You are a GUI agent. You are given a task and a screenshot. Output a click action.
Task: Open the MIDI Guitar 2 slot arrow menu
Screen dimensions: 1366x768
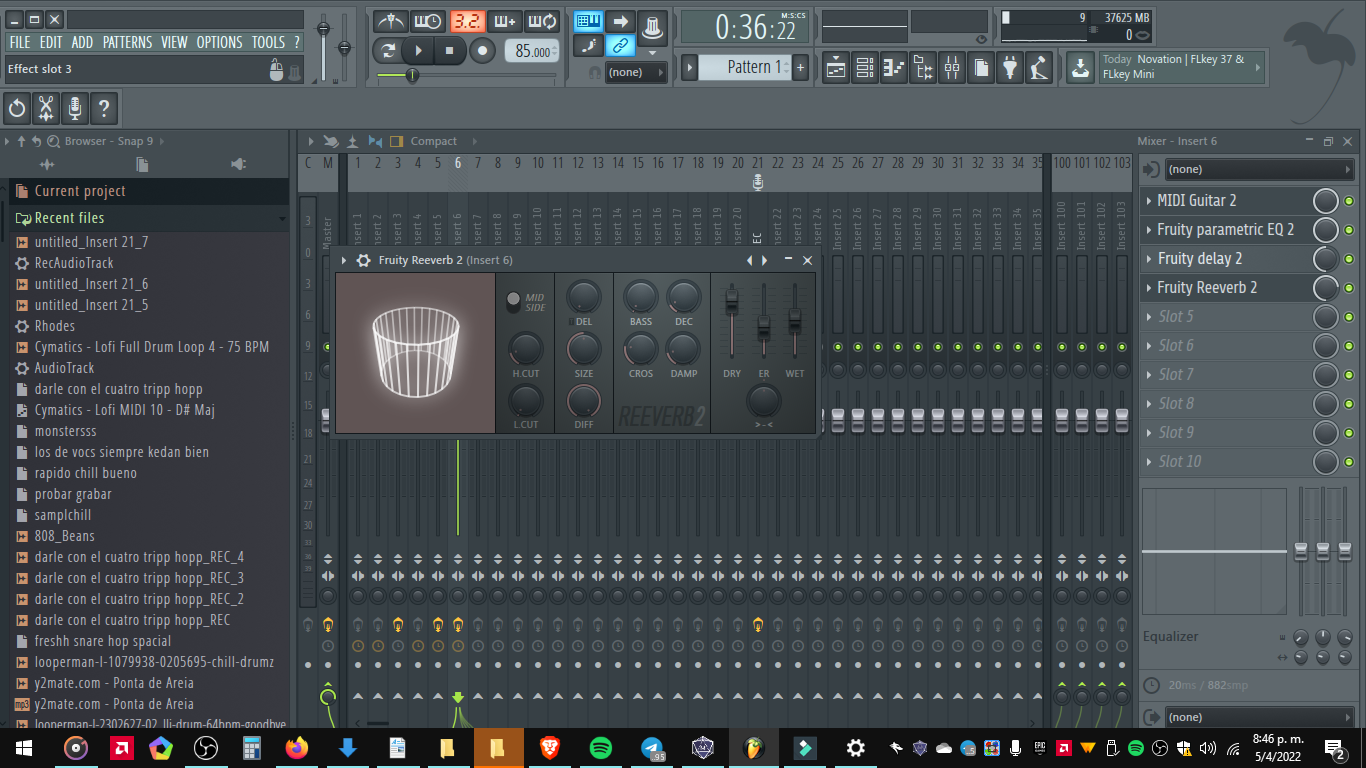pos(1149,201)
